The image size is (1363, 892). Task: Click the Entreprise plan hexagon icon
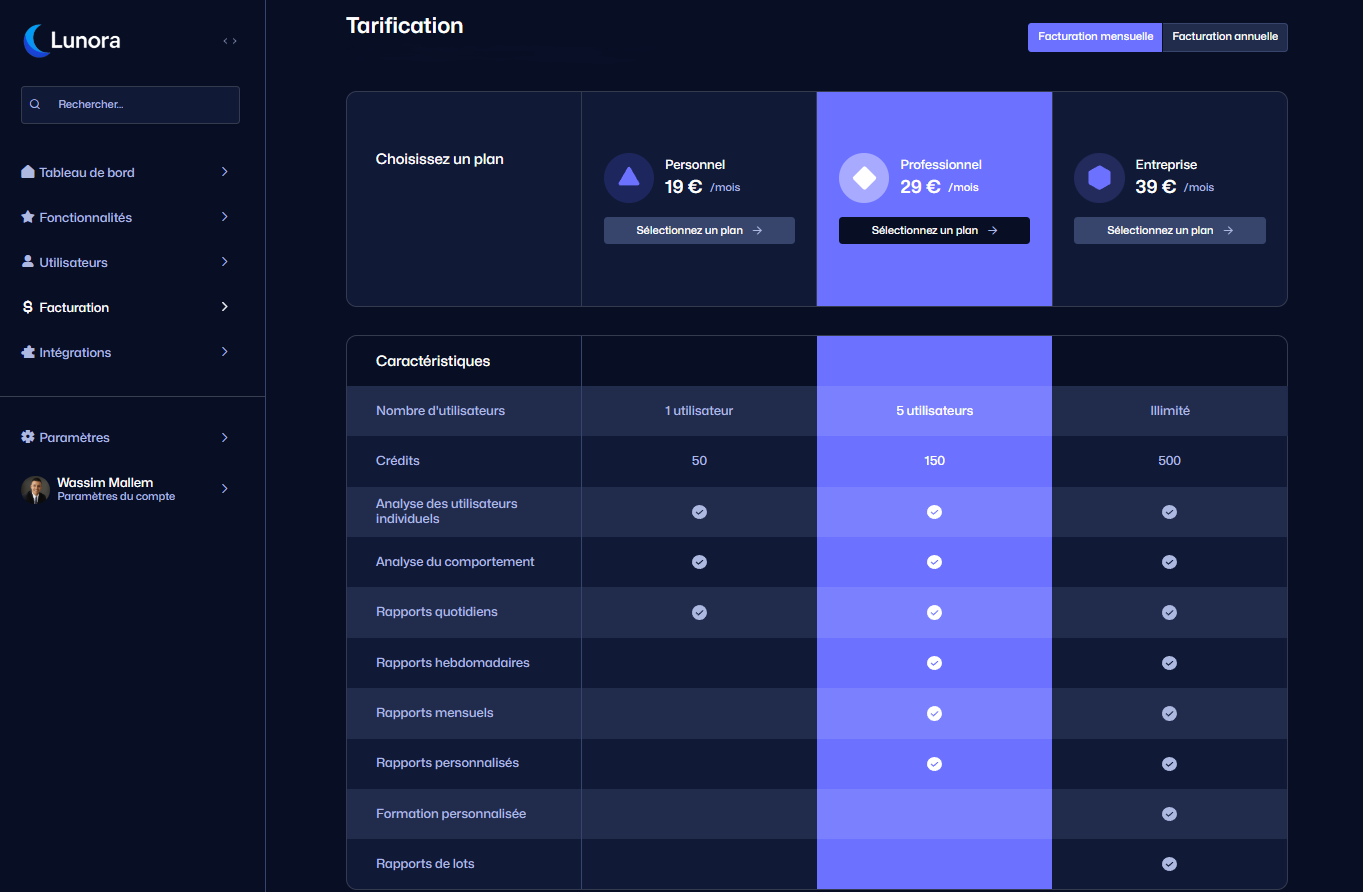(1099, 178)
